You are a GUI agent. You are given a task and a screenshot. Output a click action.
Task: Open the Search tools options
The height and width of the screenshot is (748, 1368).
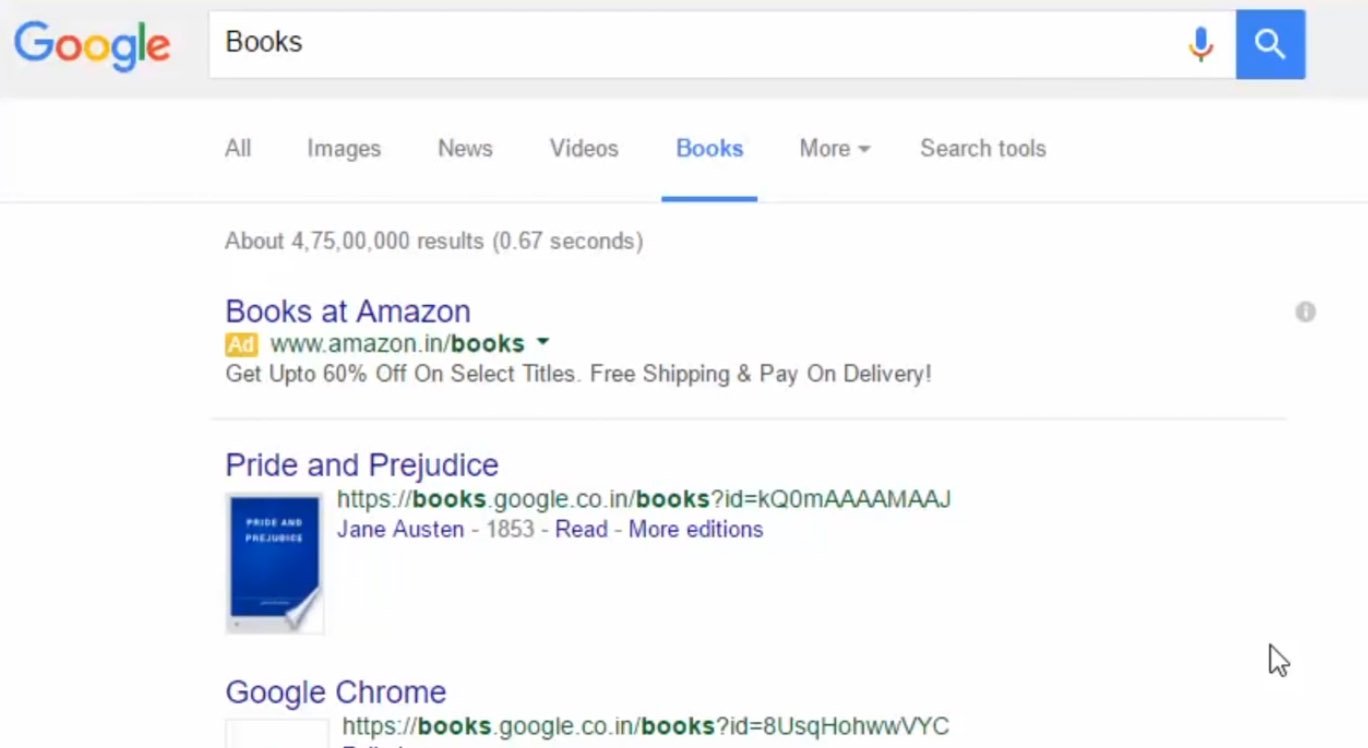pos(982,149)
